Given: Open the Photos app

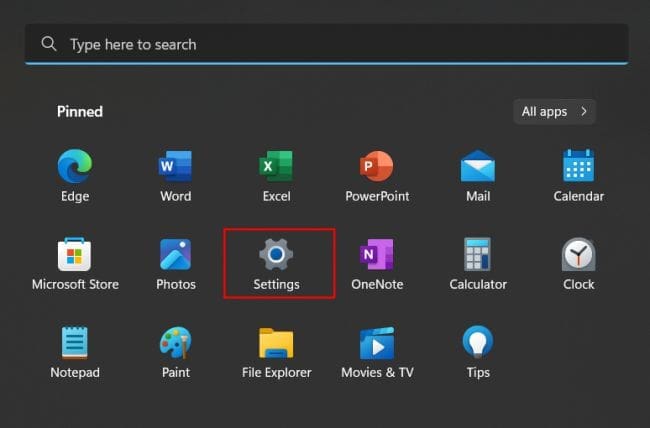Looking at the screenshot, I should 176,254.
